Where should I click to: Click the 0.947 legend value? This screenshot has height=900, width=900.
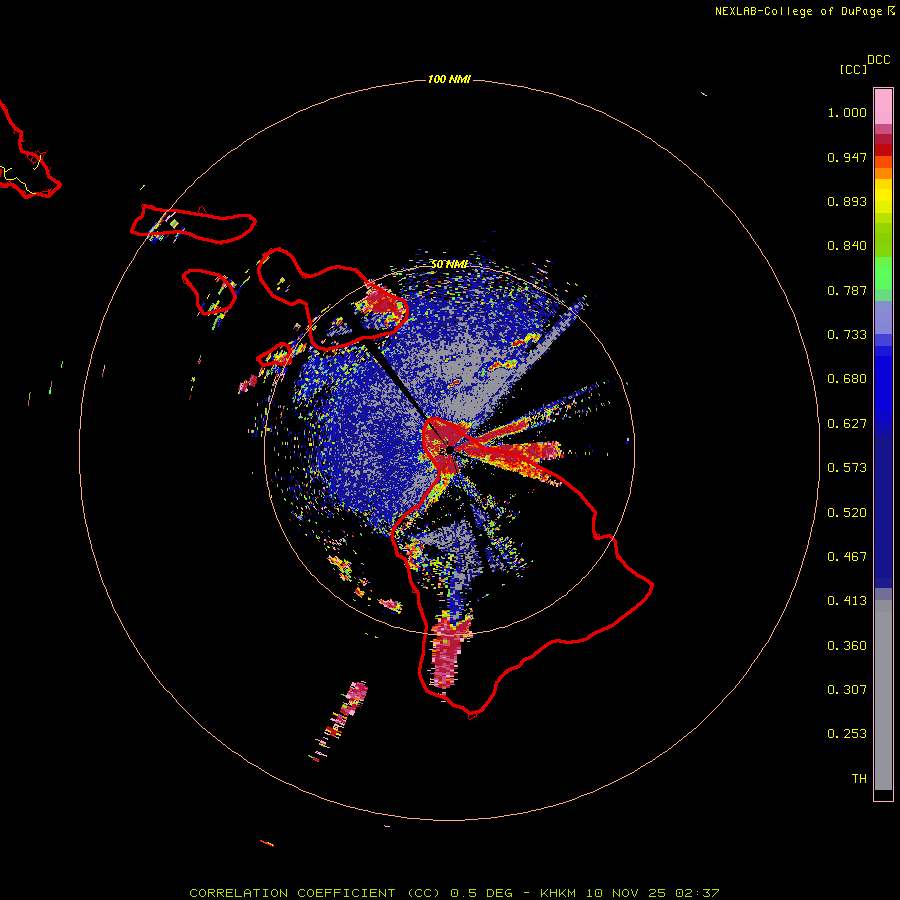pos(847,157)
